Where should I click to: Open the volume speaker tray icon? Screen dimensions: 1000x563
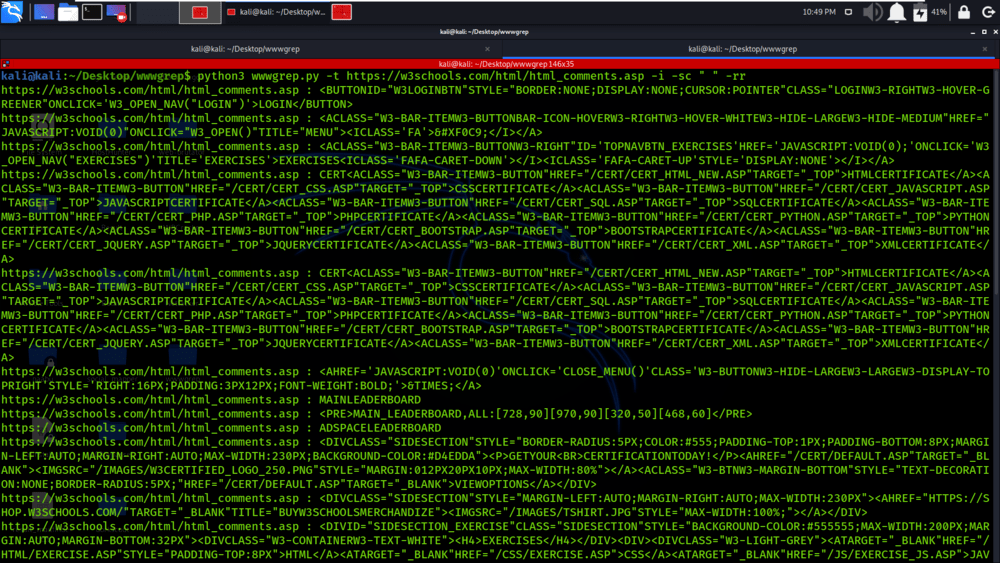click(872, 12)
